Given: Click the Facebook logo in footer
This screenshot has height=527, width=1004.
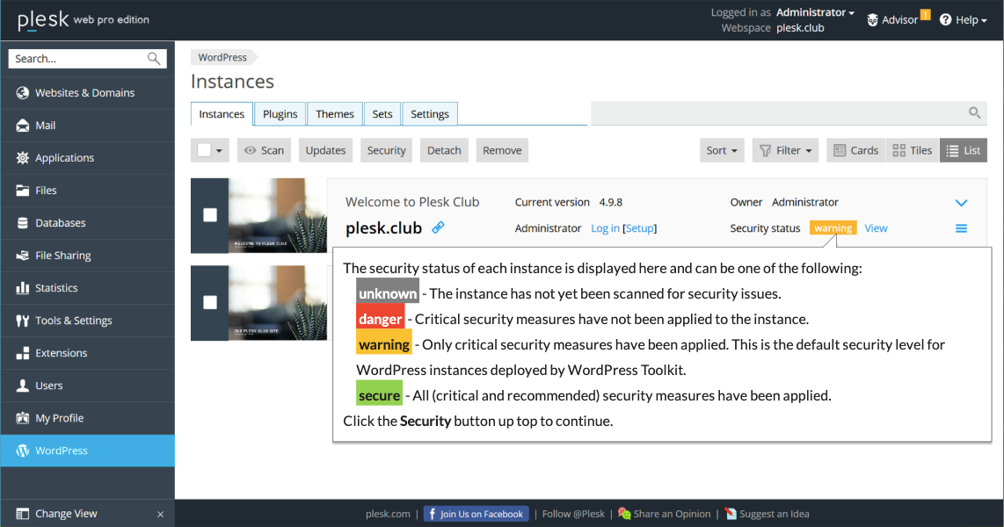Looking at the screenshot, I should 432,514.
